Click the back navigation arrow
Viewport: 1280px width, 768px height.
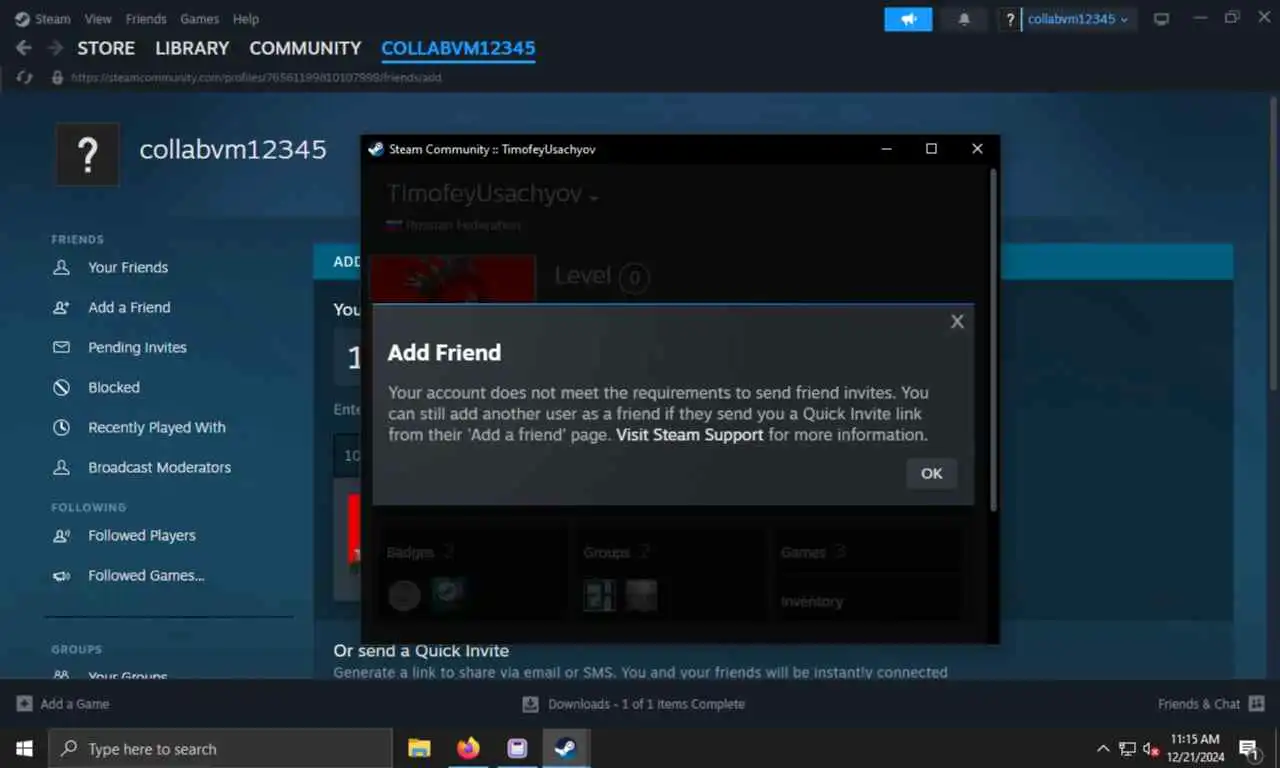click(24, 48)
